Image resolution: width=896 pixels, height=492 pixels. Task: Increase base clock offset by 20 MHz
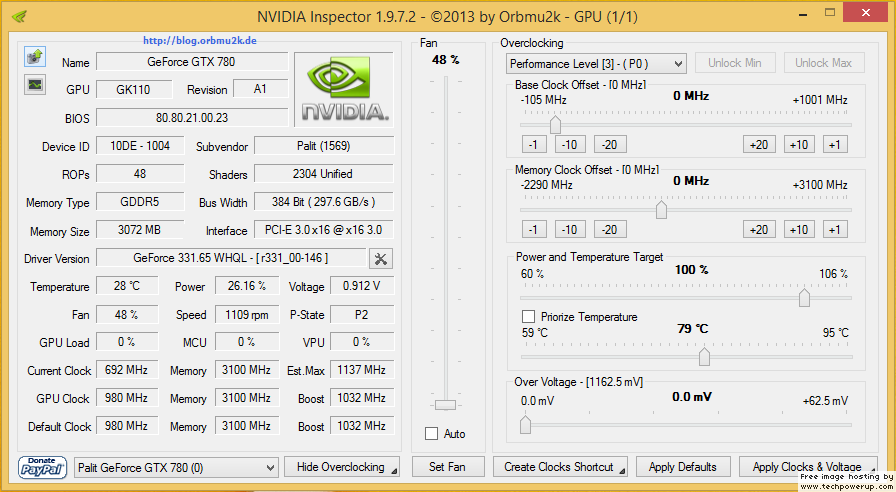click(759, 145)
